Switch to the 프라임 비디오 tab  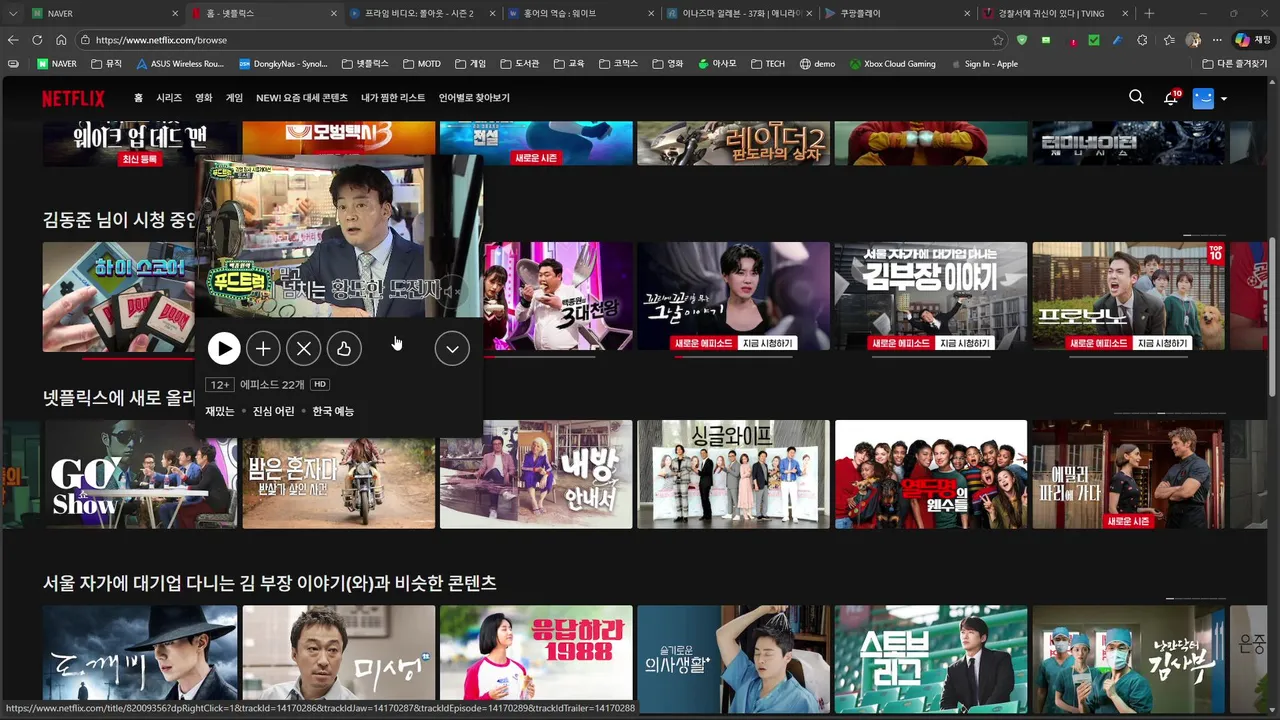click(422, 14)
